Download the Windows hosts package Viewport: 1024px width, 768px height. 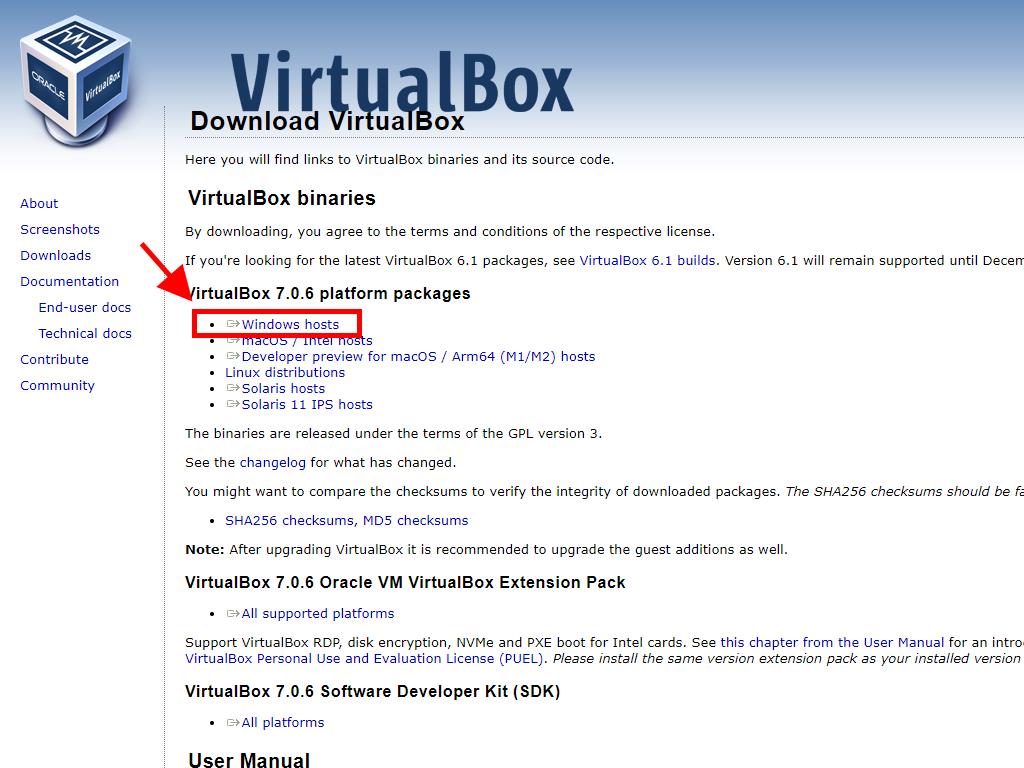291,325
